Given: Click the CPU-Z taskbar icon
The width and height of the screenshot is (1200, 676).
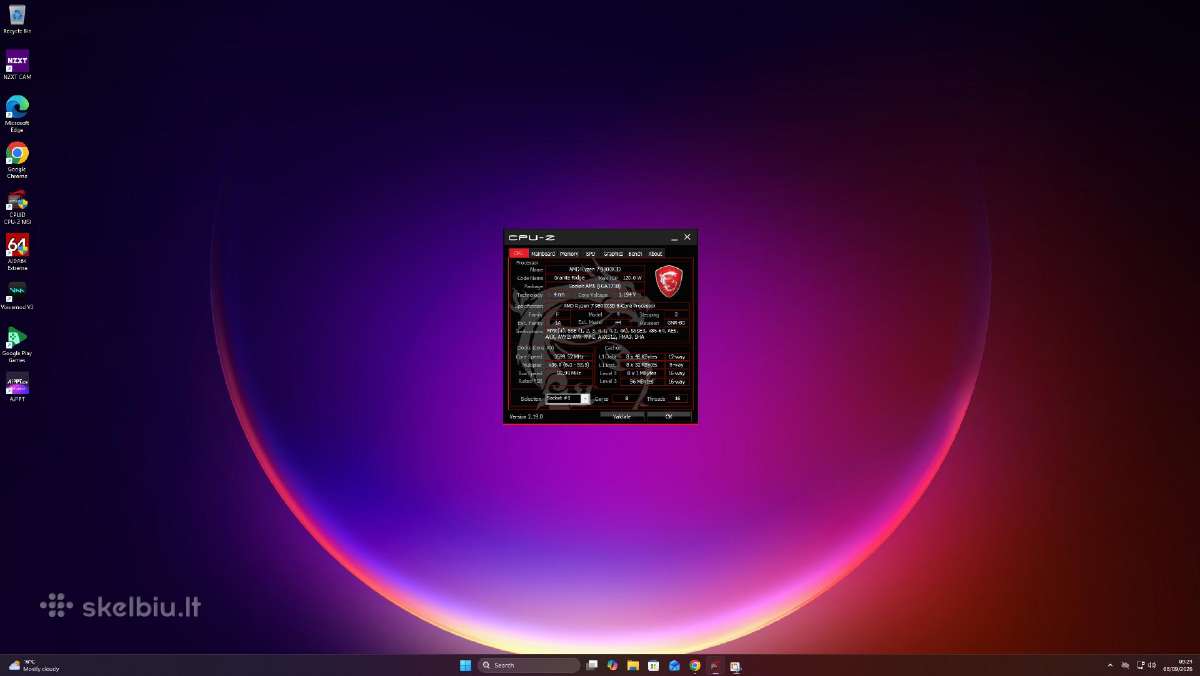Looking at the screenshot, I should [x=715, y=665].
